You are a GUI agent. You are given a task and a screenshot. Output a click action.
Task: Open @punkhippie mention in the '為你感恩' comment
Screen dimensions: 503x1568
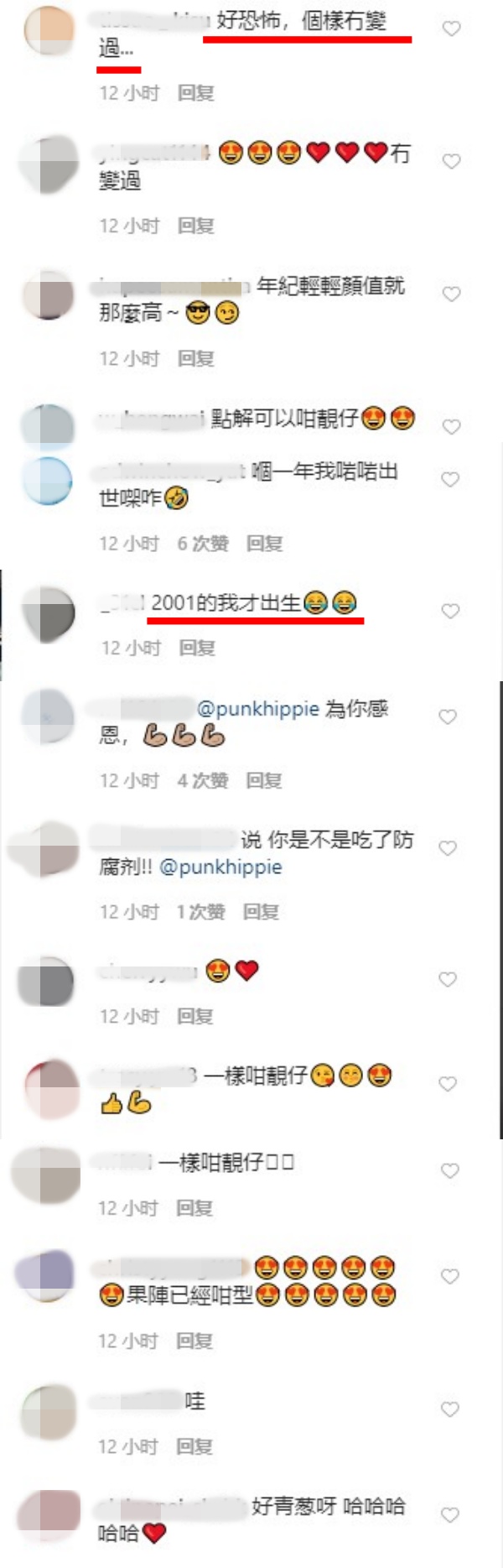tap(258, 709)
